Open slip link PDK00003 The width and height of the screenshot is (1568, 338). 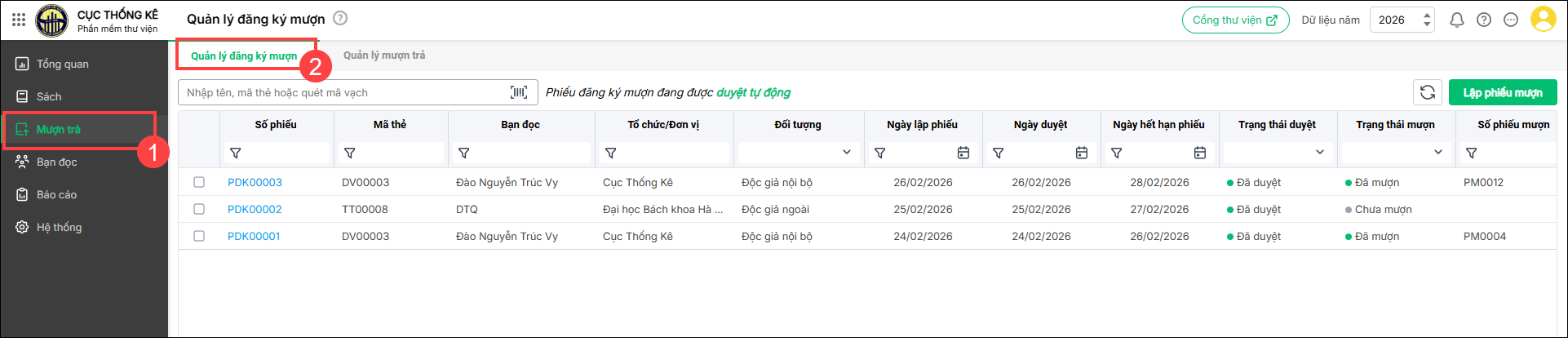[255, 182]
